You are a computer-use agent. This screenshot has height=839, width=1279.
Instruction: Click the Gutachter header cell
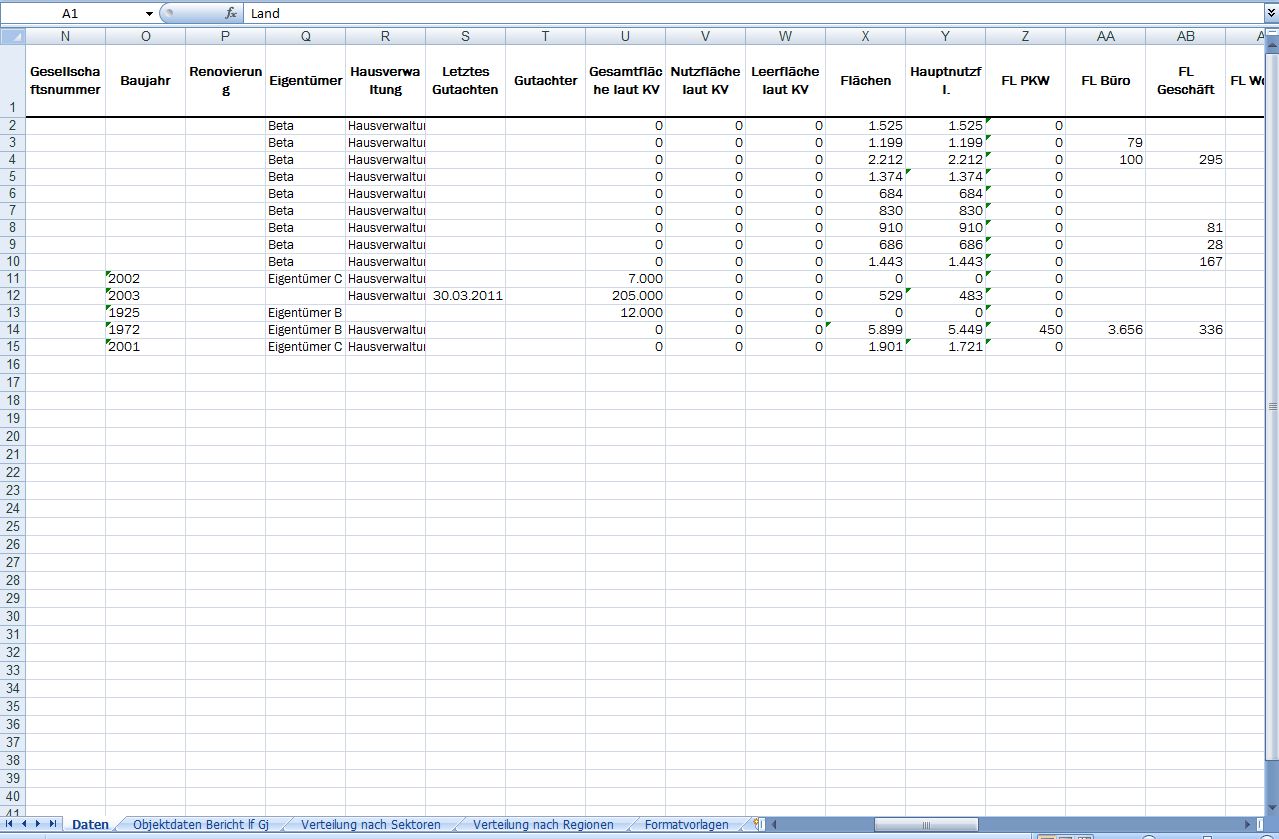coord(546,81)
